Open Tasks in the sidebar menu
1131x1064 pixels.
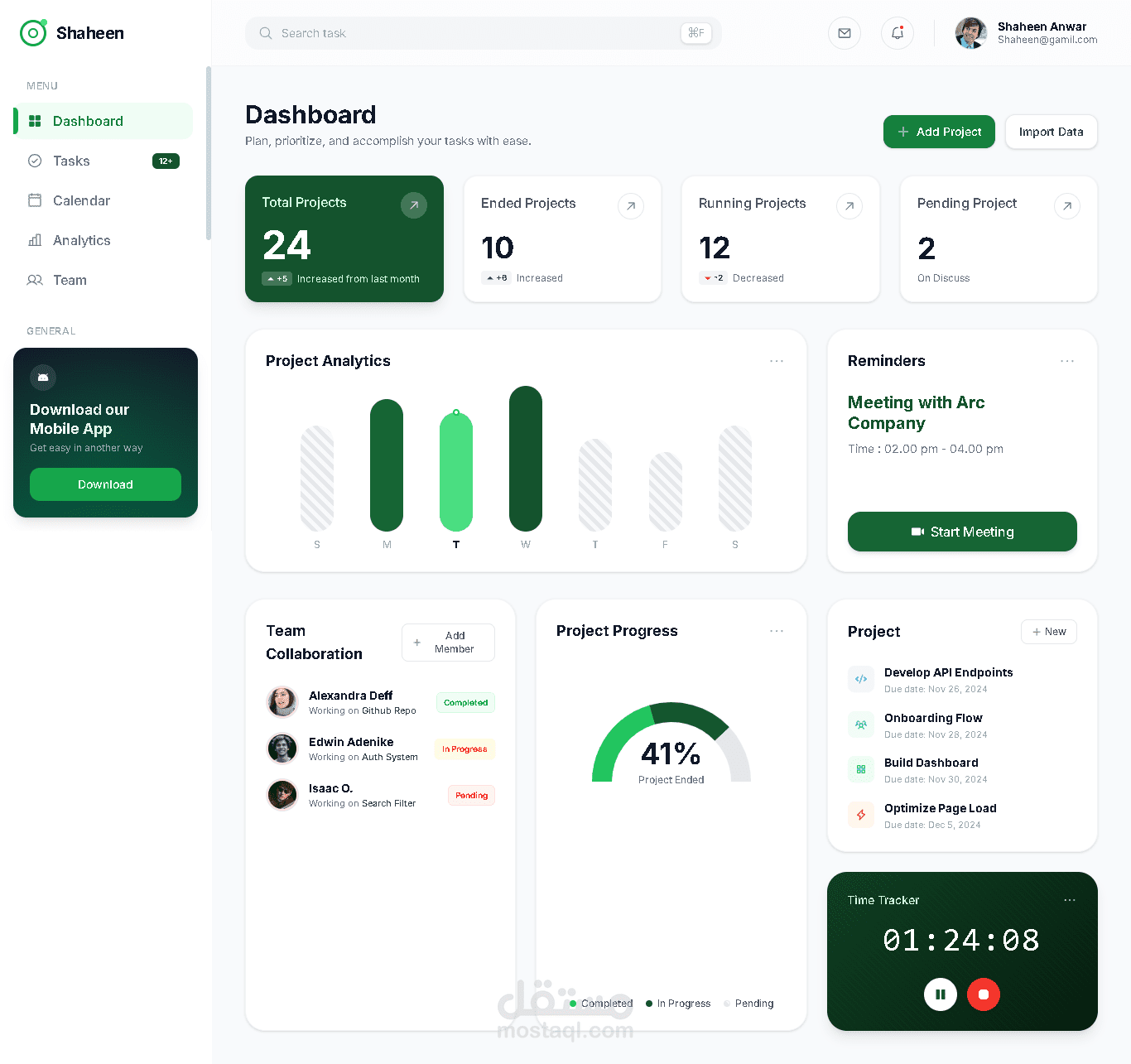(x=103, y=161)
